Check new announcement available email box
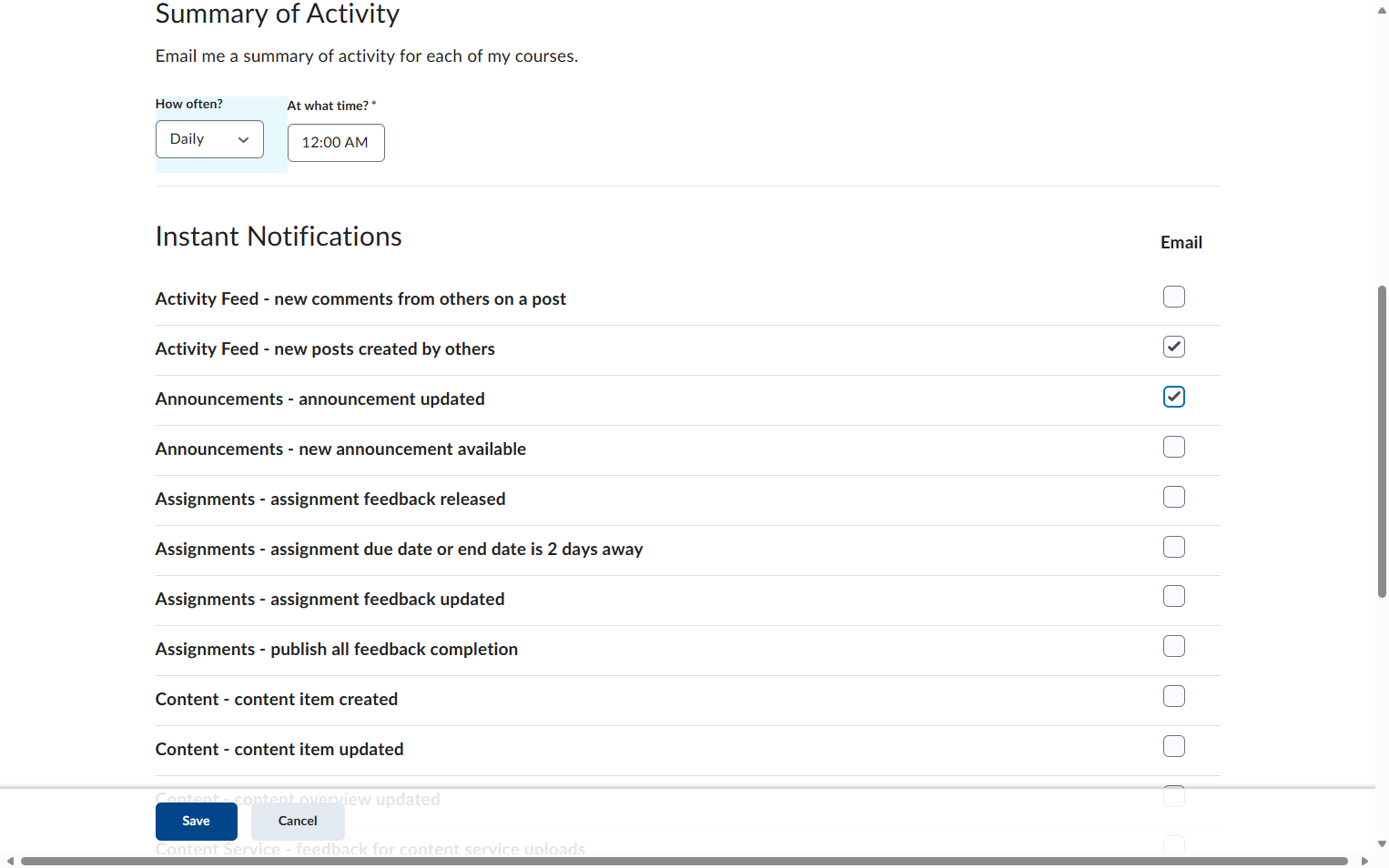The width and height of the screenshot is (1389, 868). pyautogui.click(x=1174, y=447)
